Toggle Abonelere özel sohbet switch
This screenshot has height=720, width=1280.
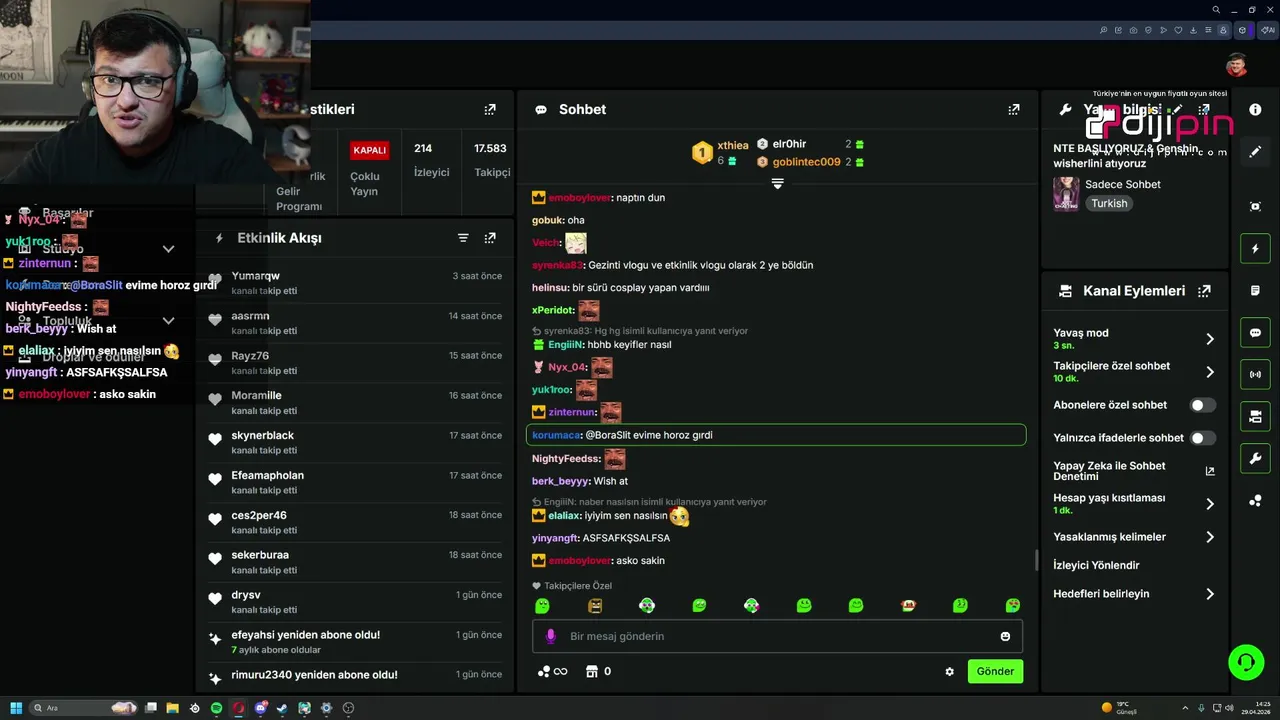(x=1202, y=405)
